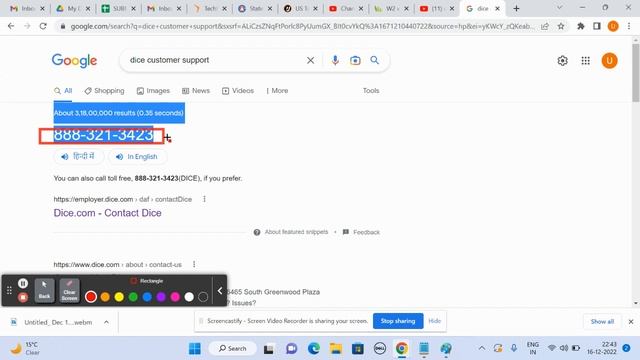Choose the pink pen color
Image resolution: width=640 pixels, height=360 pixels.
click(175, 297)
